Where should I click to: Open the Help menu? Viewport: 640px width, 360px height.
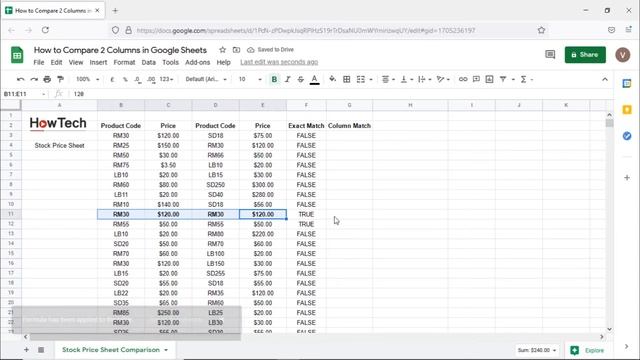(x=223, y=62)
